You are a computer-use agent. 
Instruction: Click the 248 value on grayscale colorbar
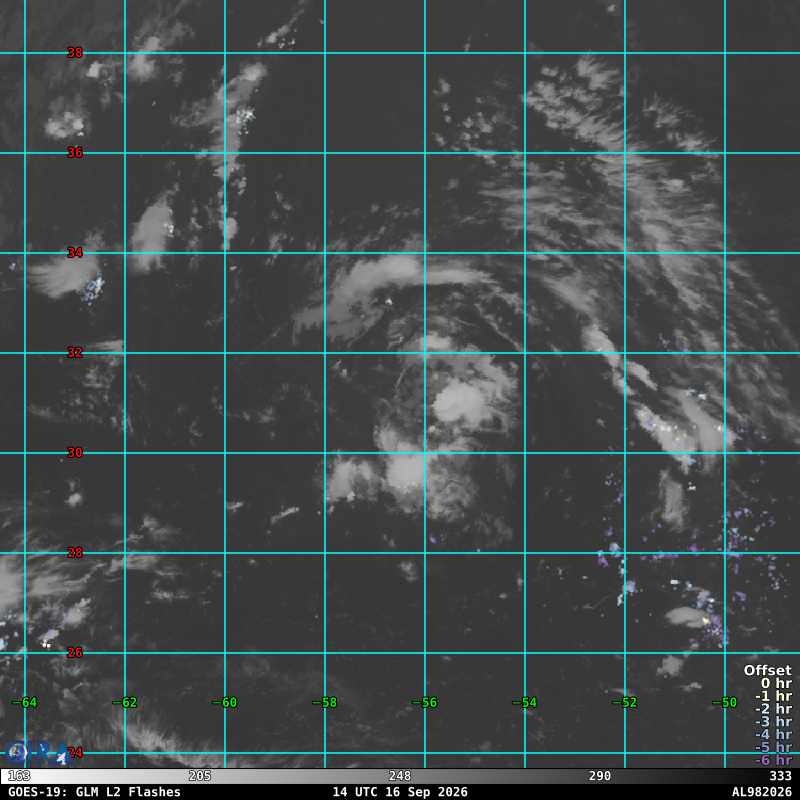[x=399, y=776]
